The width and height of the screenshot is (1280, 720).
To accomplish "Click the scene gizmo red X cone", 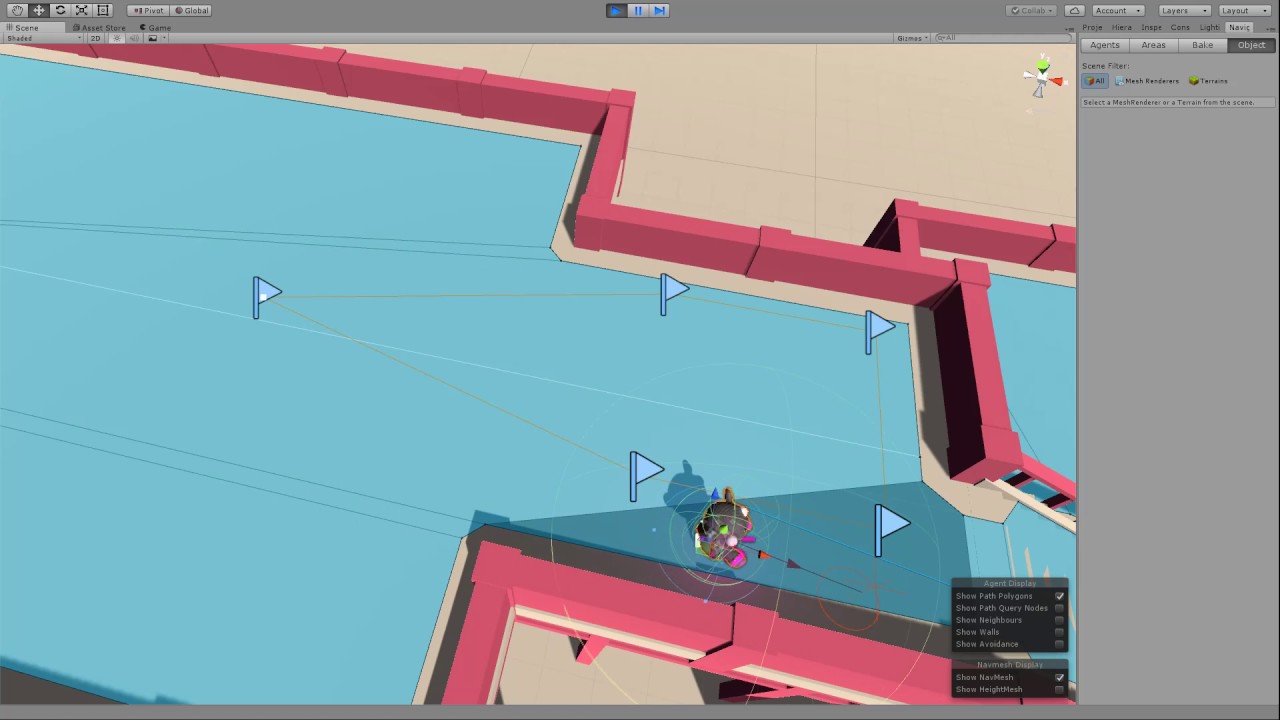I will 1057,81.
